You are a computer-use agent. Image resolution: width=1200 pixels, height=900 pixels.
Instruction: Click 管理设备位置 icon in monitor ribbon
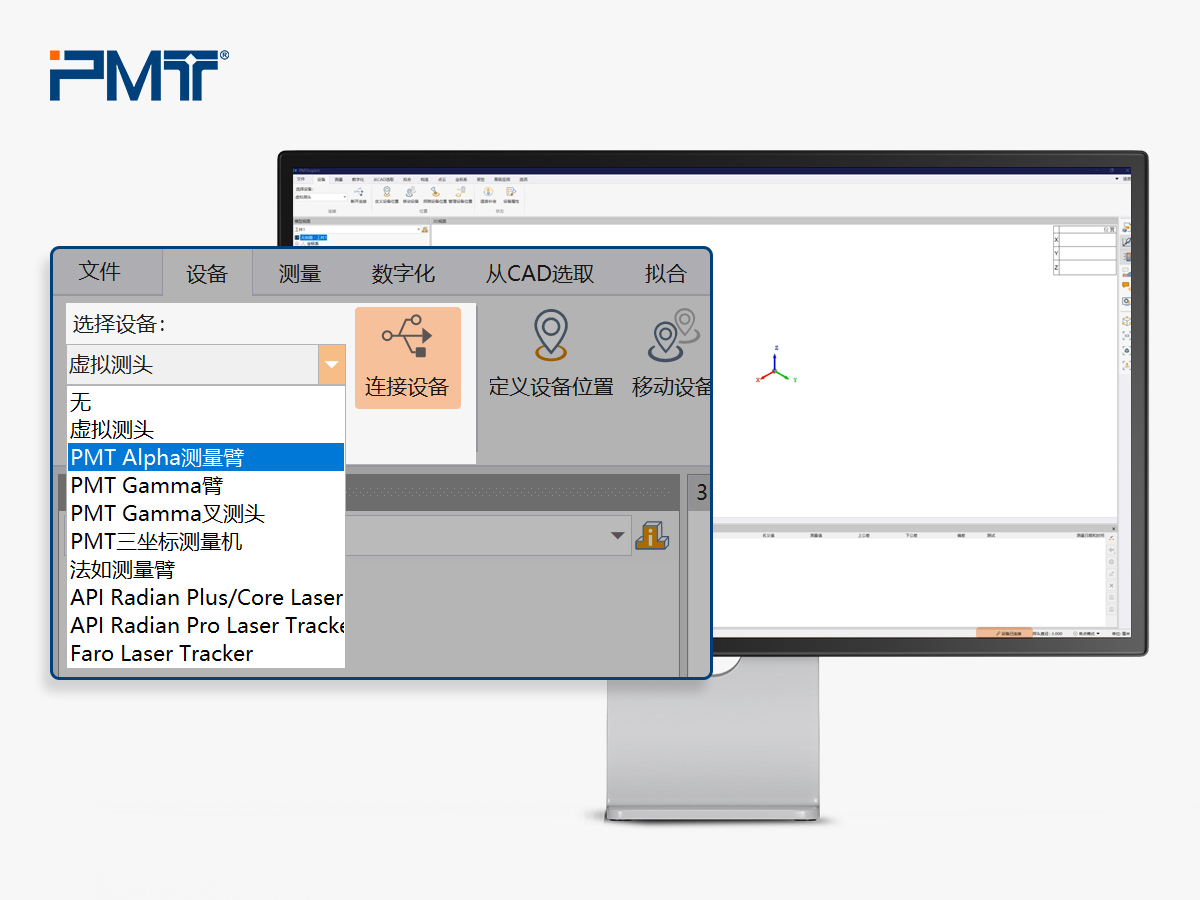460,191
